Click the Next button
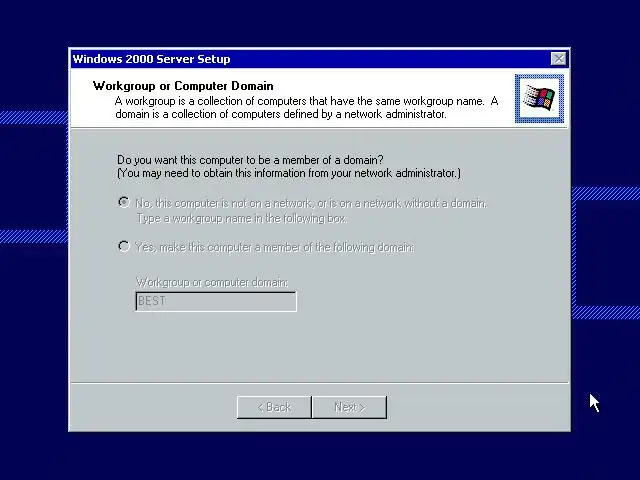The height and width of the screenshot is (480, 640). coord(349,407)
